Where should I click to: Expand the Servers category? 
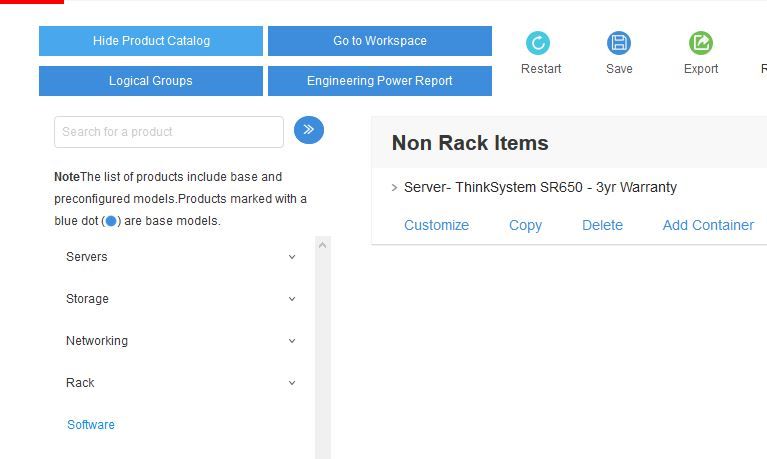click(292, 256)
